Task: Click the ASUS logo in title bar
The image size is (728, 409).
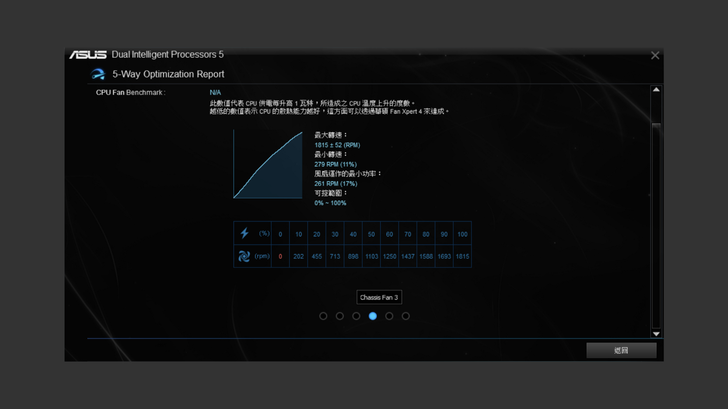Action: [88, 55]
